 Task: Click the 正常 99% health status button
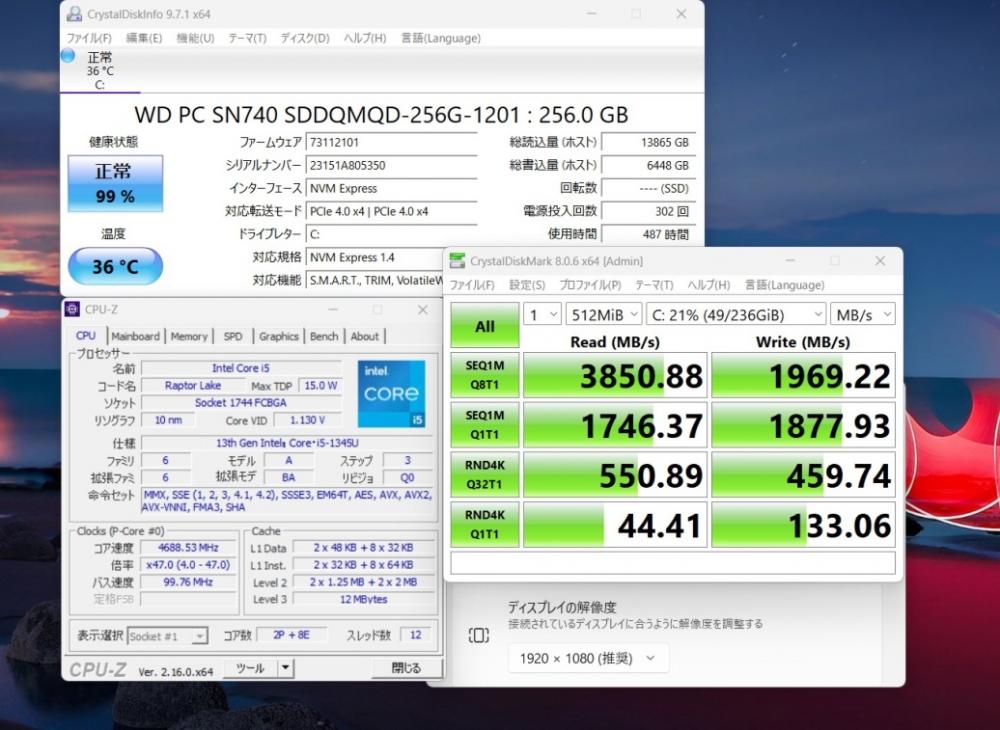click(x=115, y=183)
